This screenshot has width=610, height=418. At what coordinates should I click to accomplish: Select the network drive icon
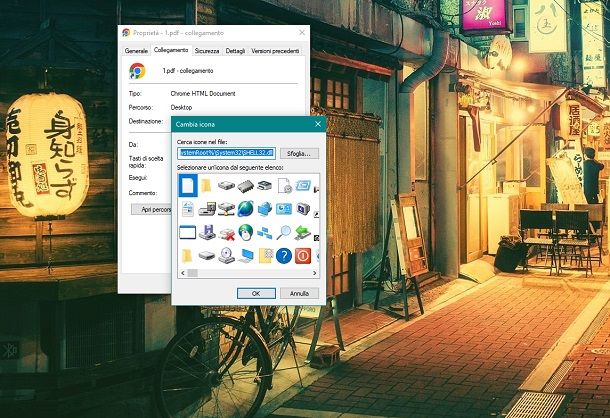(226, 209)
